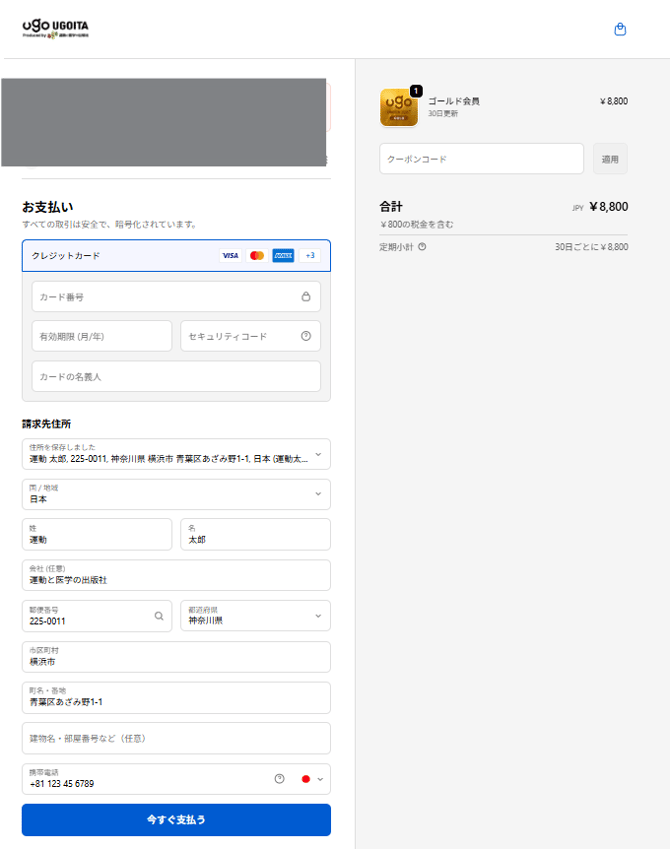
Task: Click the postal code search magnifier icon
Action: [158, 616]
